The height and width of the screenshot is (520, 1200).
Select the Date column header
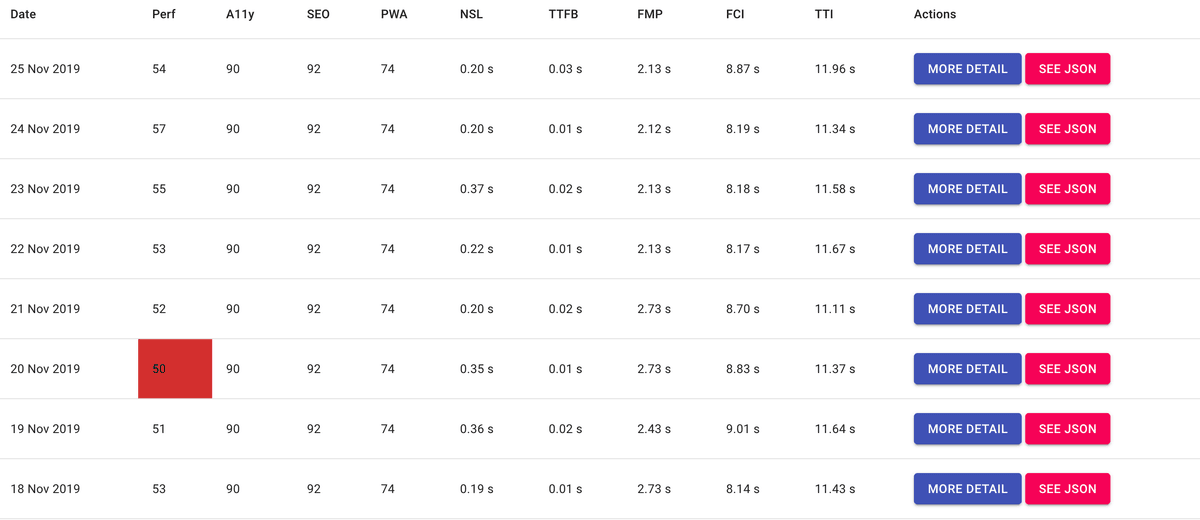[23, 15]
